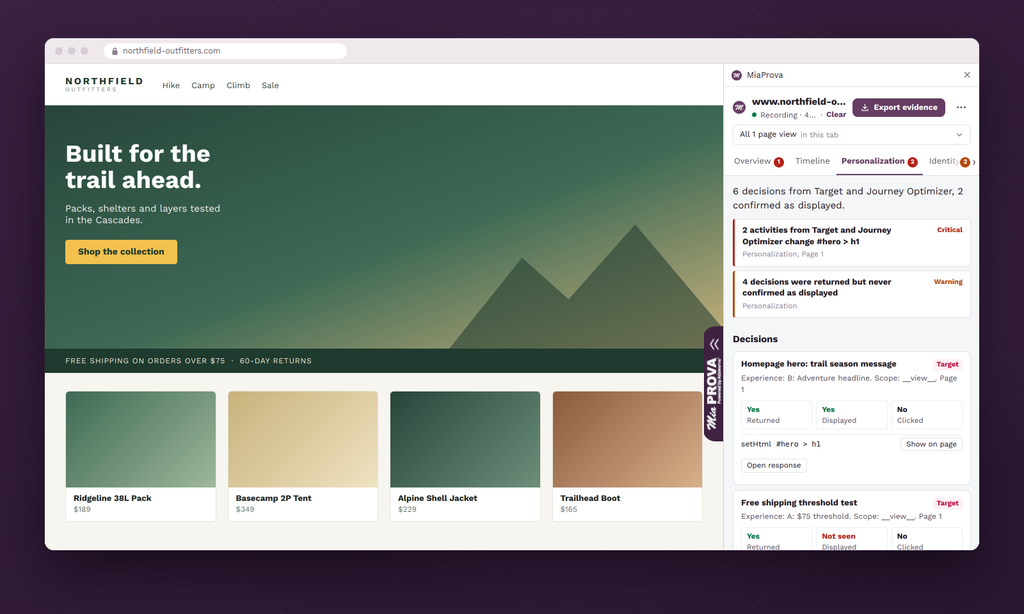1024x614 pixels.
Task: Click 'setHtml #hero > h1' code text
Action: coord(781,444)
